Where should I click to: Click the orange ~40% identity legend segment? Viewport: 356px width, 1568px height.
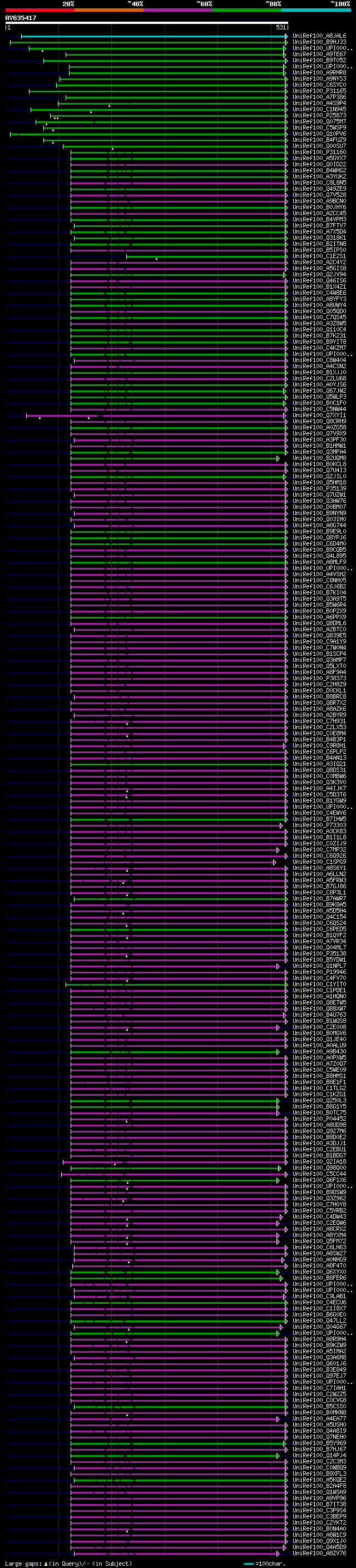[x=109, y=10]
